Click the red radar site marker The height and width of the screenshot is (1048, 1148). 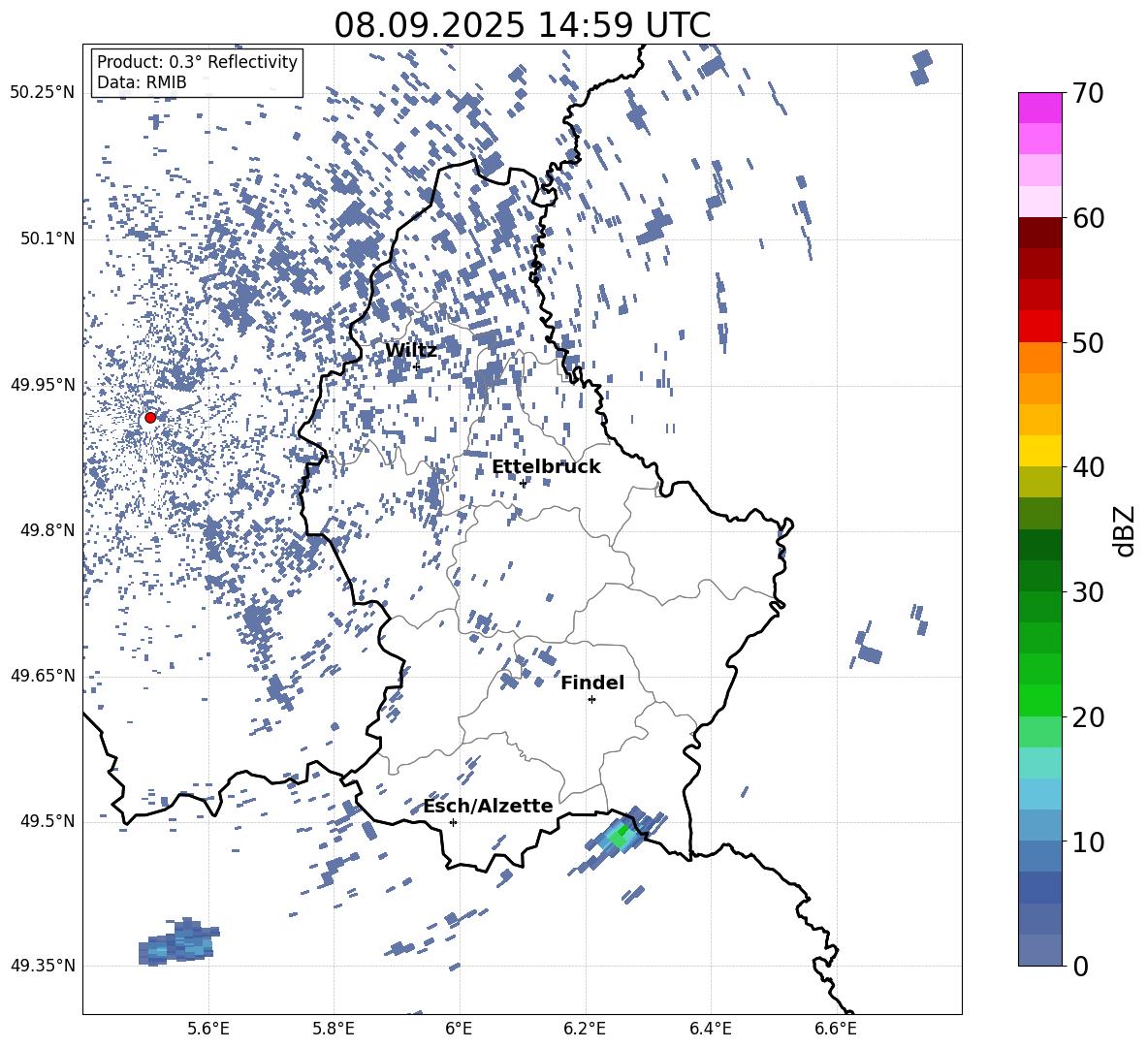150,418
